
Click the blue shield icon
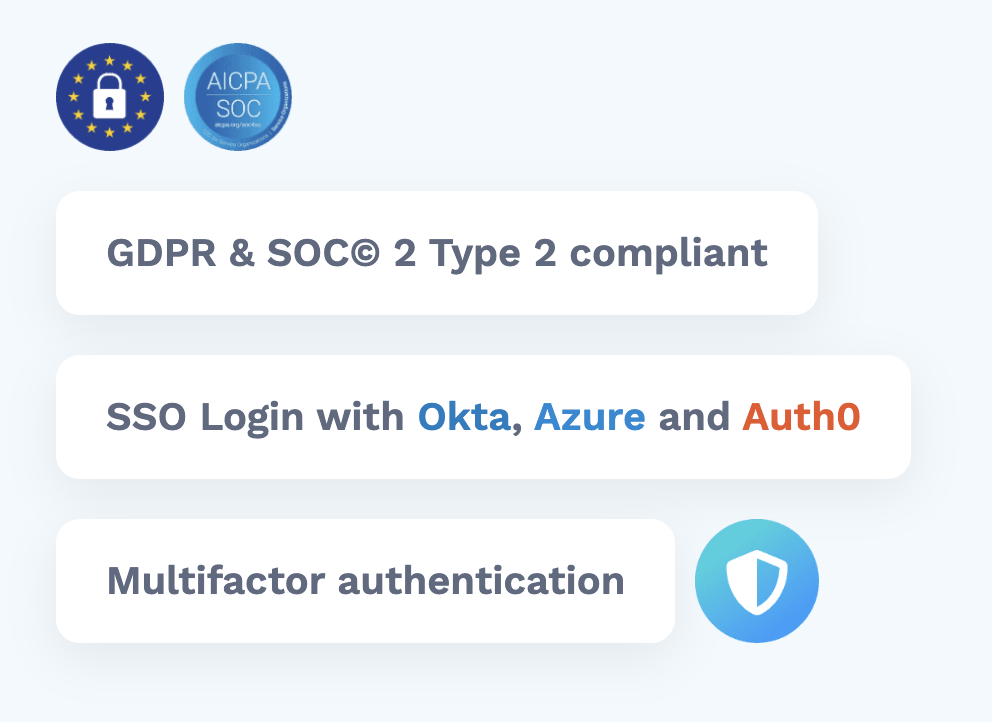(757, 581)
